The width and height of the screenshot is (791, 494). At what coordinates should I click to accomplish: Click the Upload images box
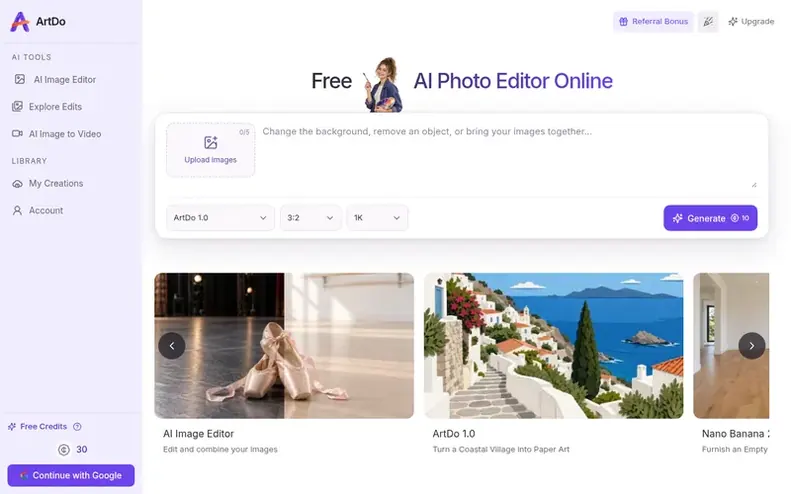pyautogui.click(x=210, y=150)
